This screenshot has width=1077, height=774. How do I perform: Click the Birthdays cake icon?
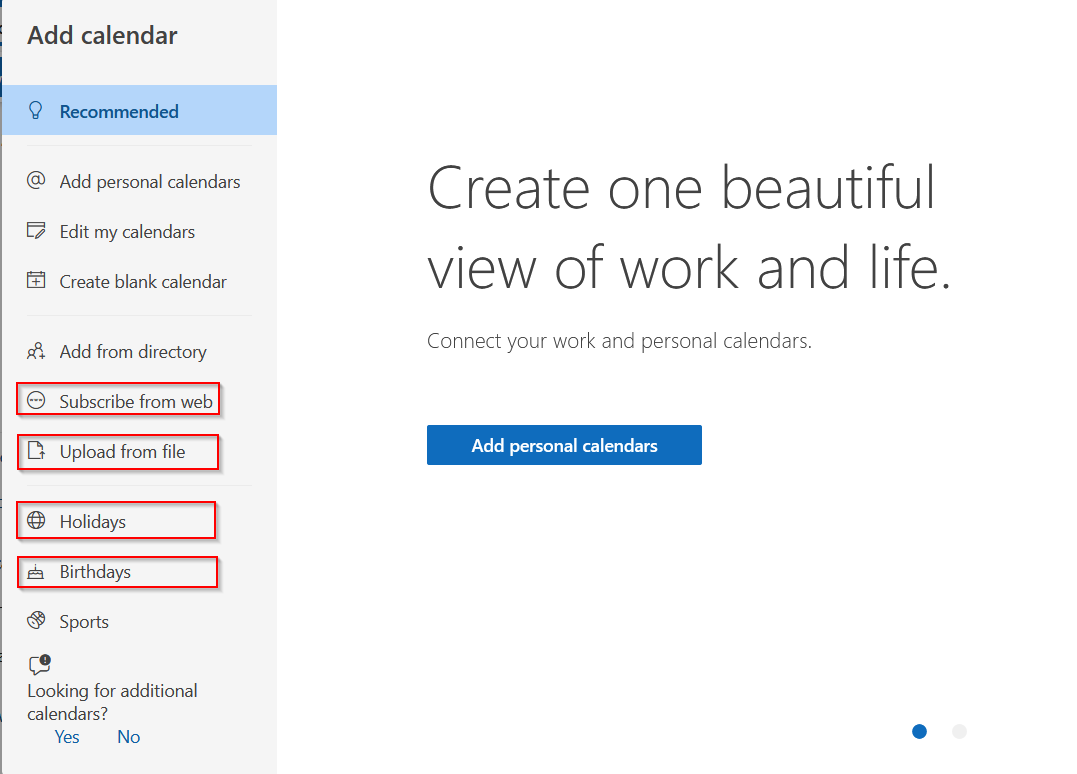click(37, 572)
